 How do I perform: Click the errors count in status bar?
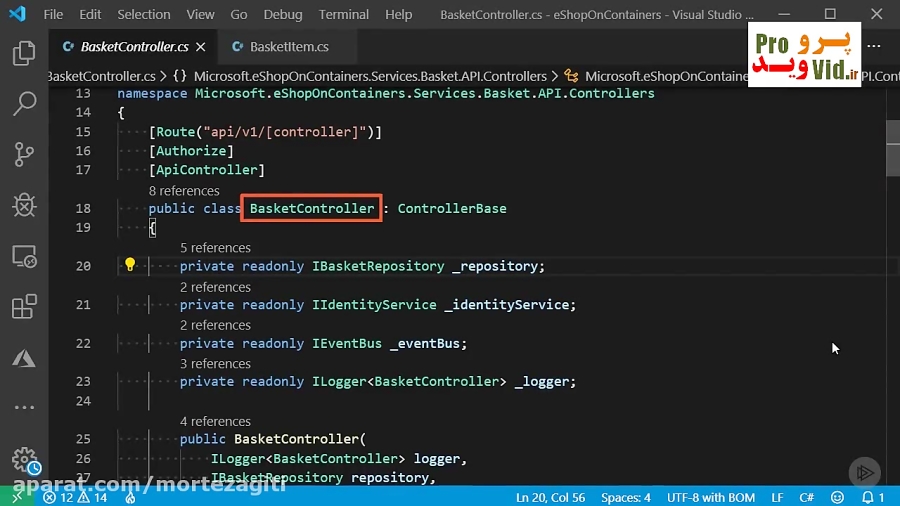[x=59, y=497]
